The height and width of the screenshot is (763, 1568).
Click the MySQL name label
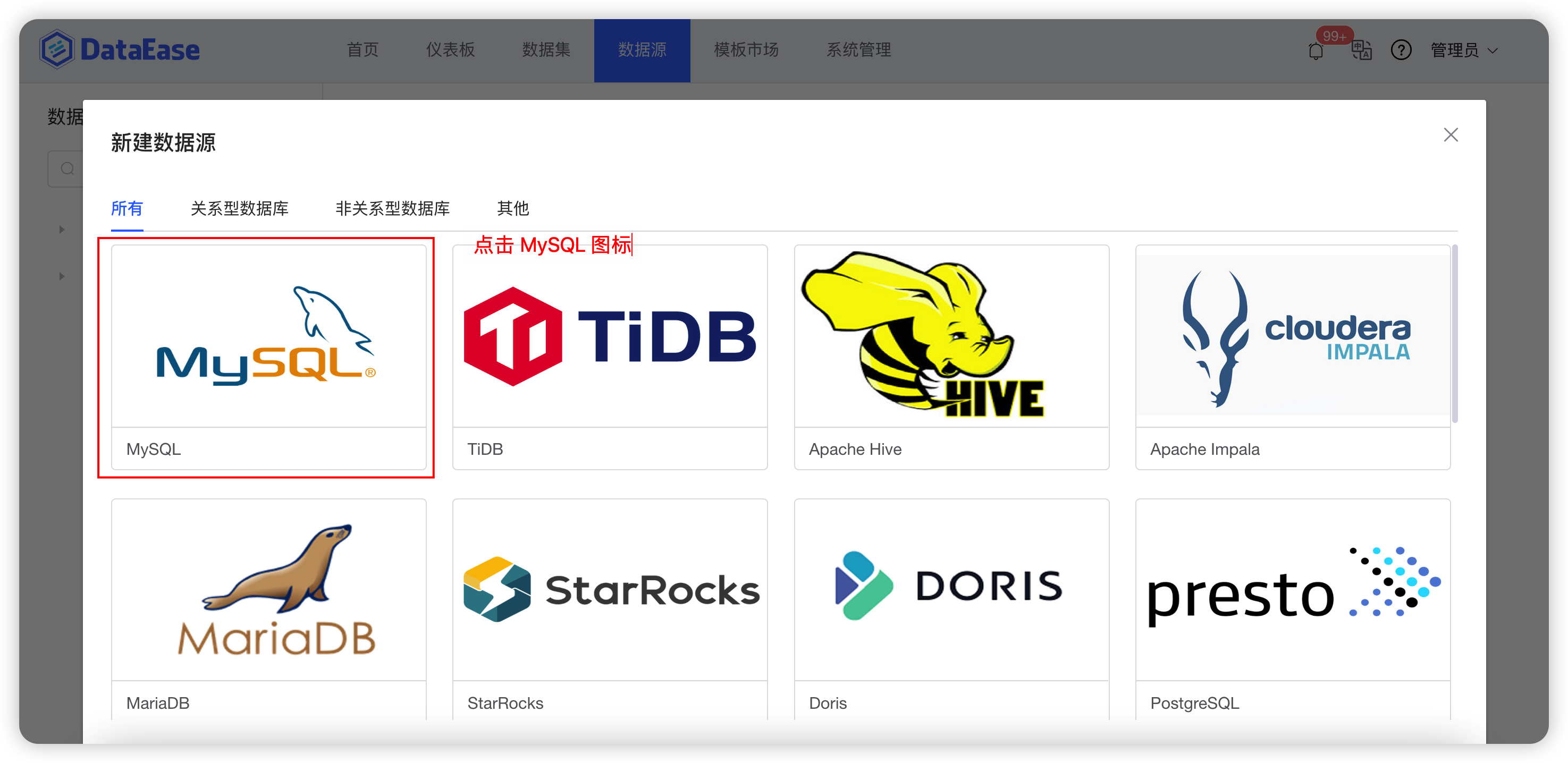(x=154, y=449)
